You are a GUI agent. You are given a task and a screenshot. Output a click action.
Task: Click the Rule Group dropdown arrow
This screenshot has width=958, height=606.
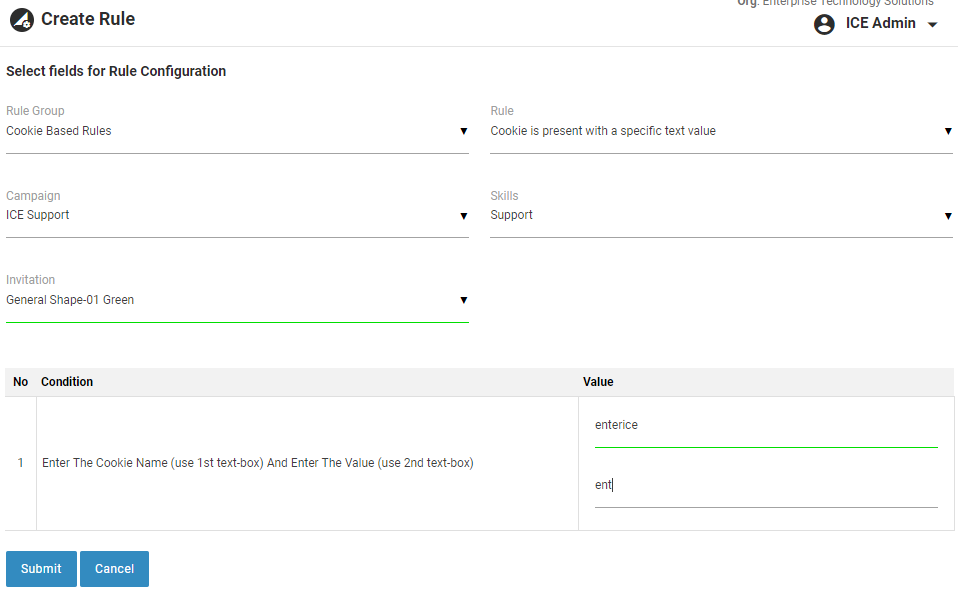[463, 131]
